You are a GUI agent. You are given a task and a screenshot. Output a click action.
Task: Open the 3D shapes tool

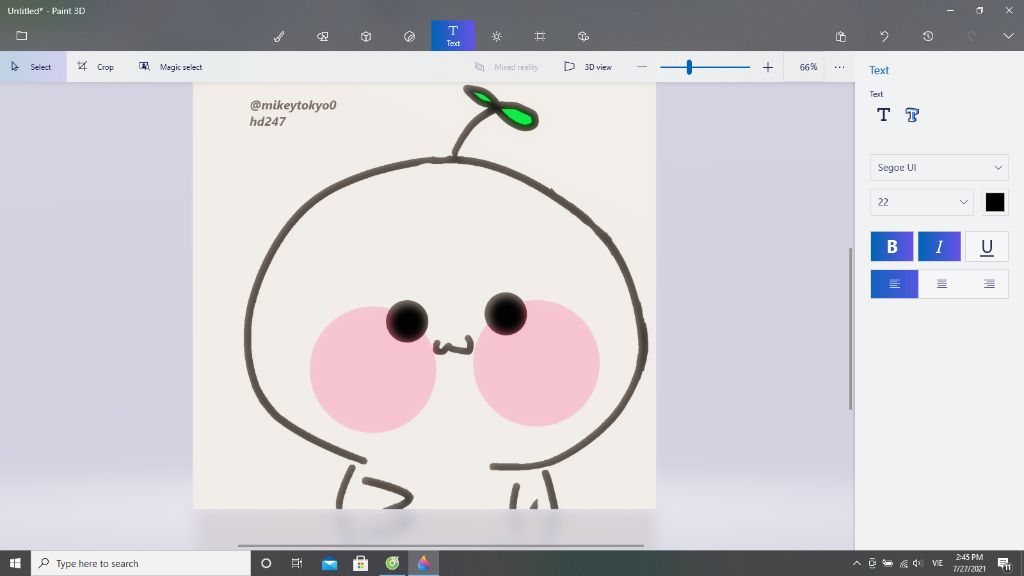click(x=366, y=36)
